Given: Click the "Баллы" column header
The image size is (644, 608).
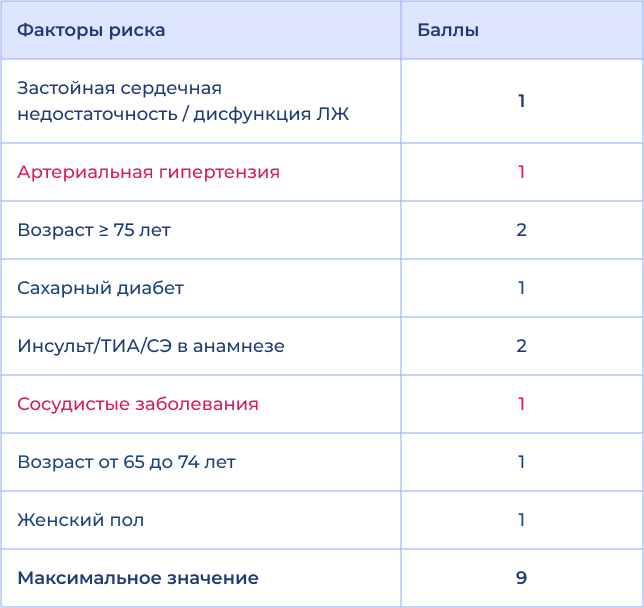Looking at the screenshot, I should 447,30.
